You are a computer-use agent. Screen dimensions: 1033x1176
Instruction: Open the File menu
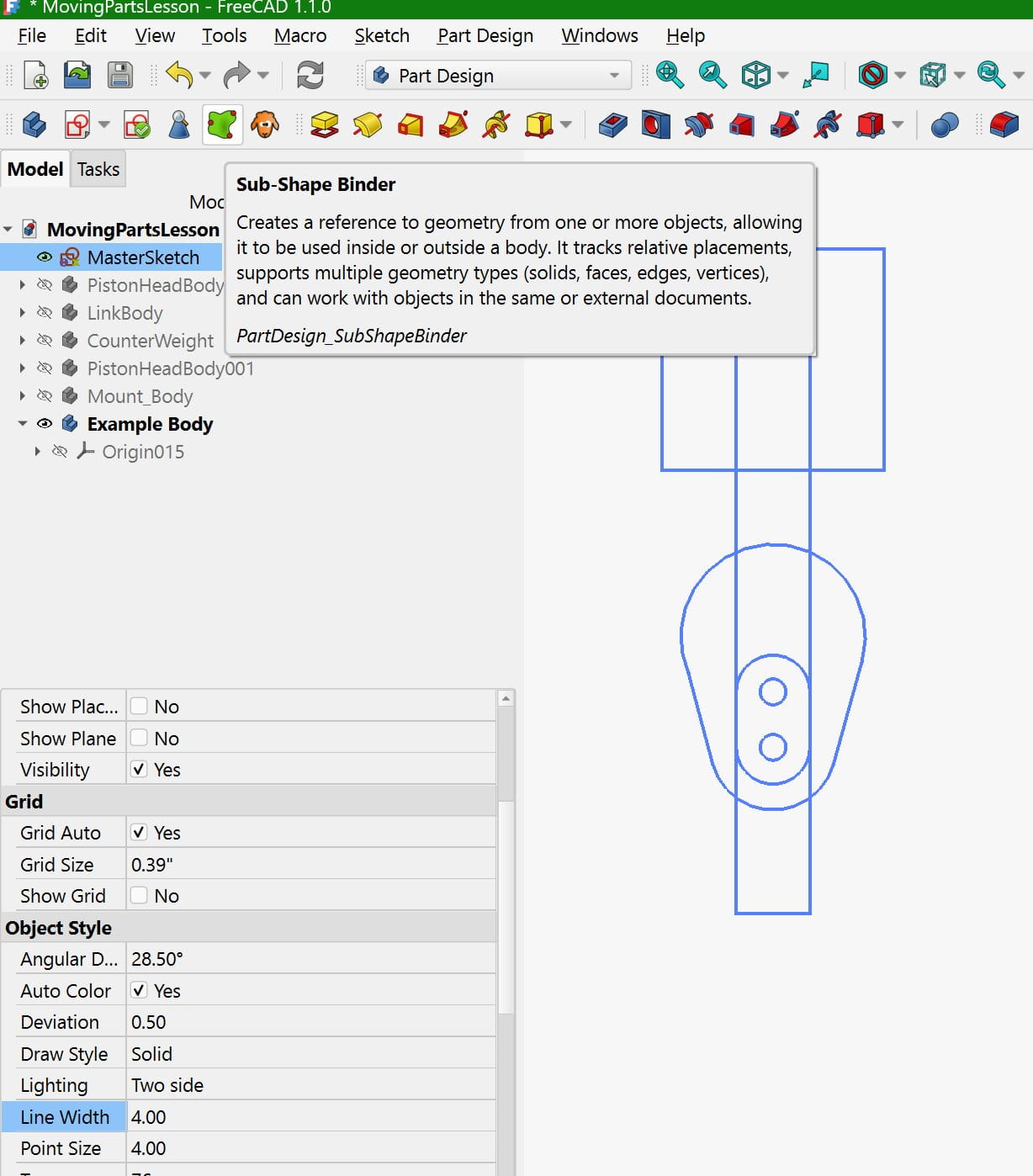click(32, 35)
